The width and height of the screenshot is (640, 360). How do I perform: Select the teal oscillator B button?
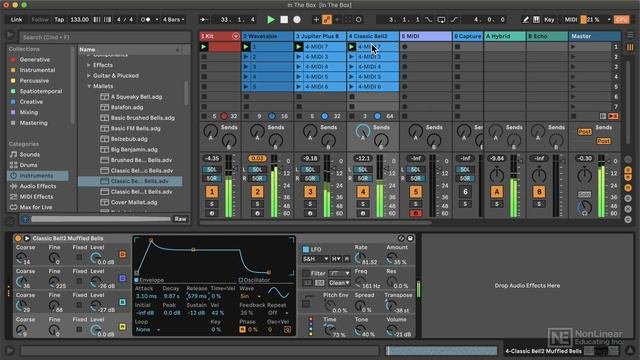tap(122, 302)
